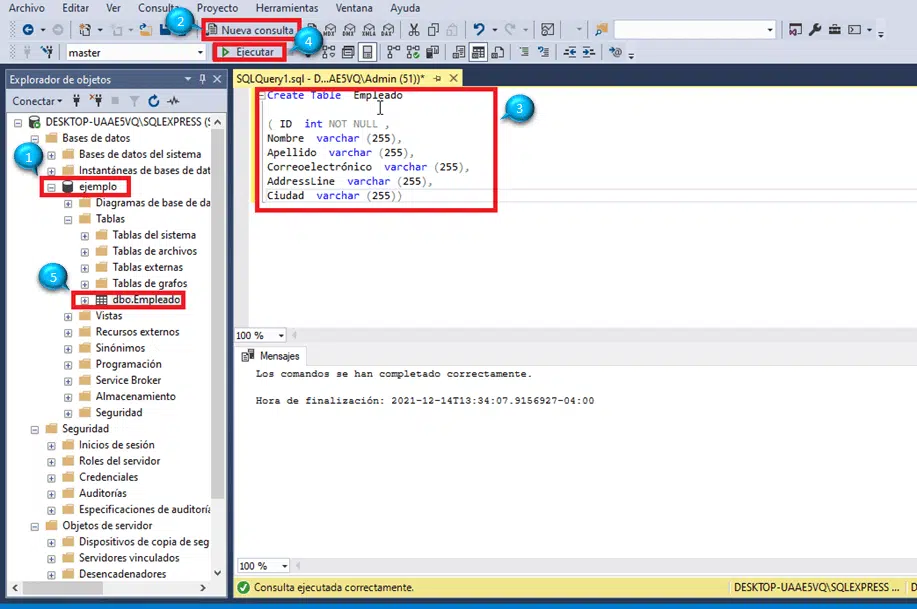Select the Mensajes tab

[272, 356]
